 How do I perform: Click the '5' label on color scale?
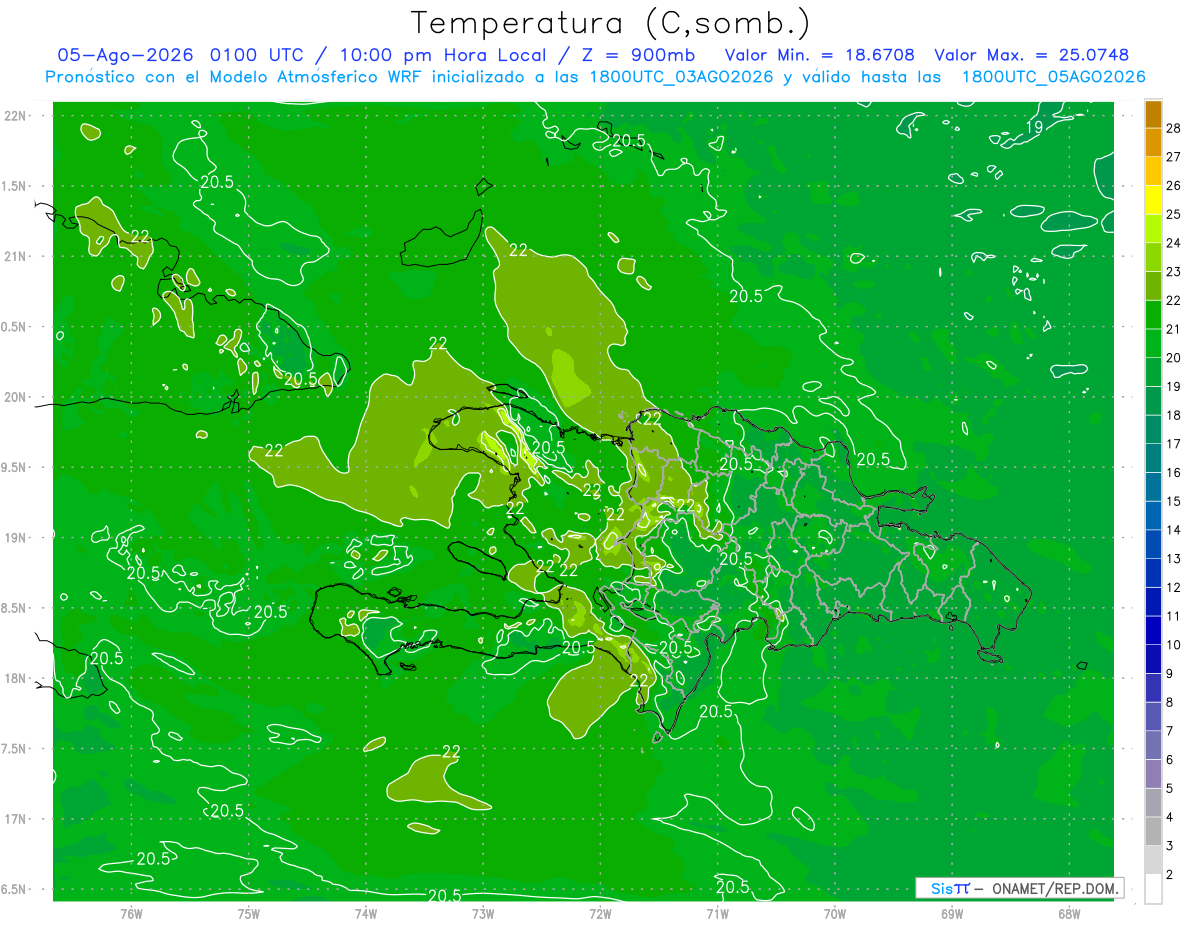(x=1169, y=789)
